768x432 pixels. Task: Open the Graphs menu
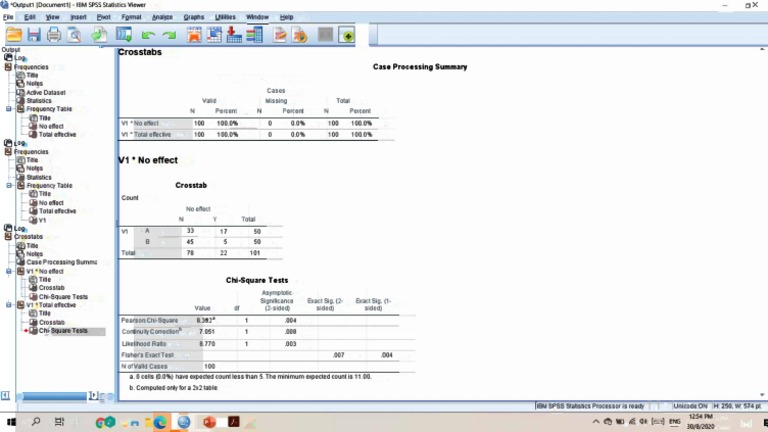click(194, 17)
